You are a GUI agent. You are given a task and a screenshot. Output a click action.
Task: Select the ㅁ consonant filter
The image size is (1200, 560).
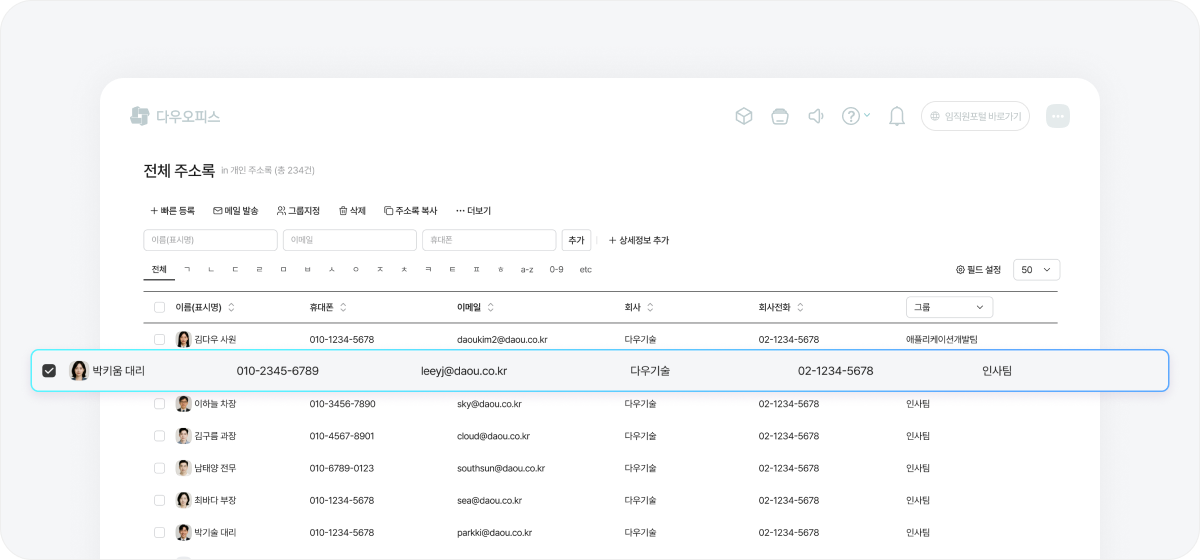coord(284,270)
